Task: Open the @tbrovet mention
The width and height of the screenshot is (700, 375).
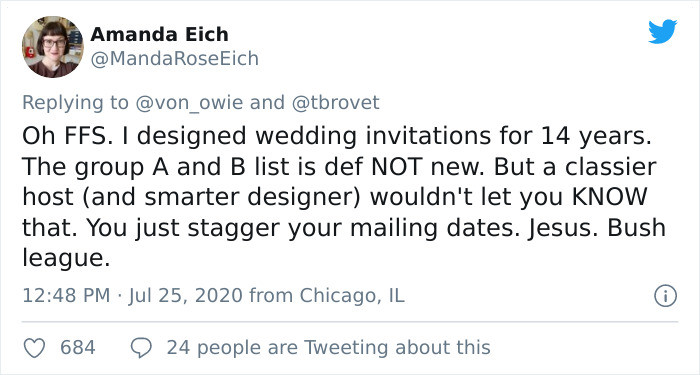Action: pos(335,103)
